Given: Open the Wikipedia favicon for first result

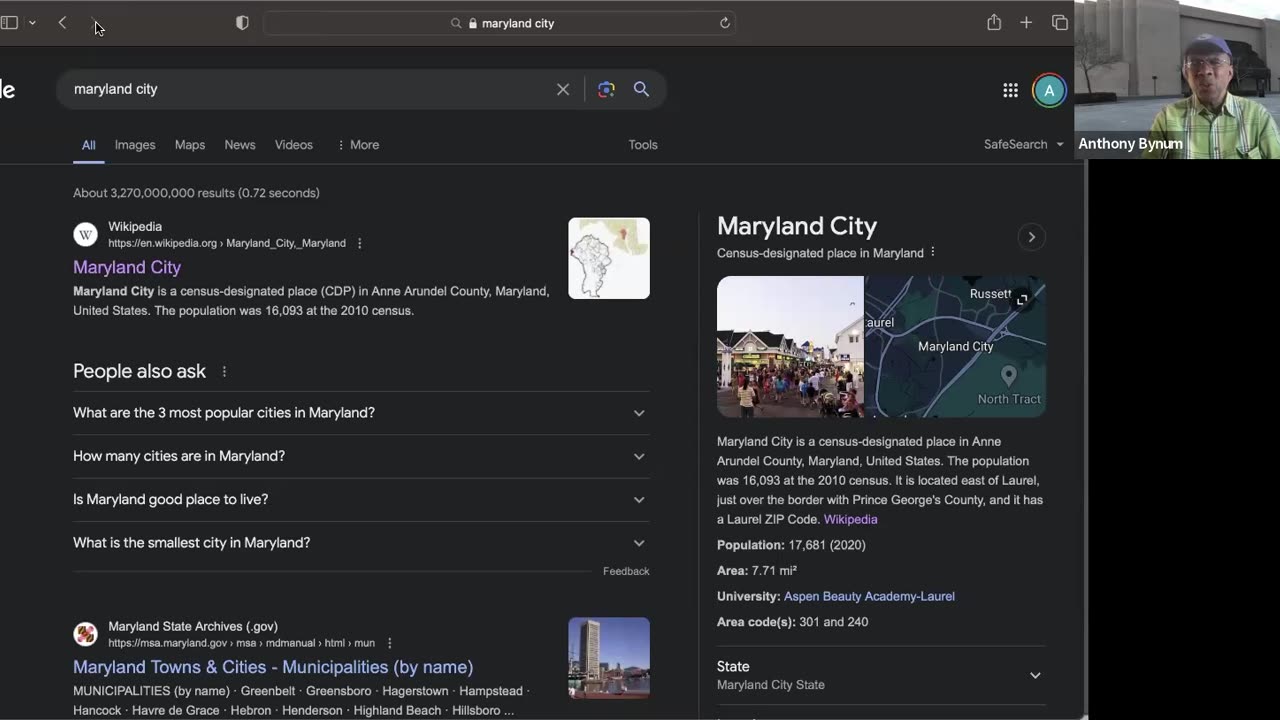Looking at the screenshot, I should [86, 235].
